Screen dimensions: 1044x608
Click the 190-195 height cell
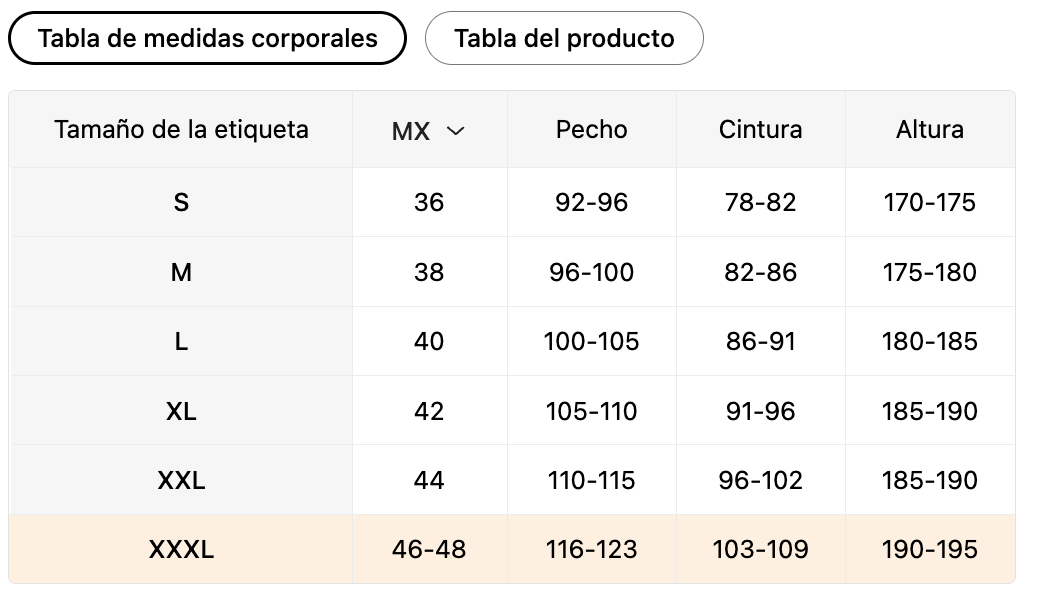(929, 549)
